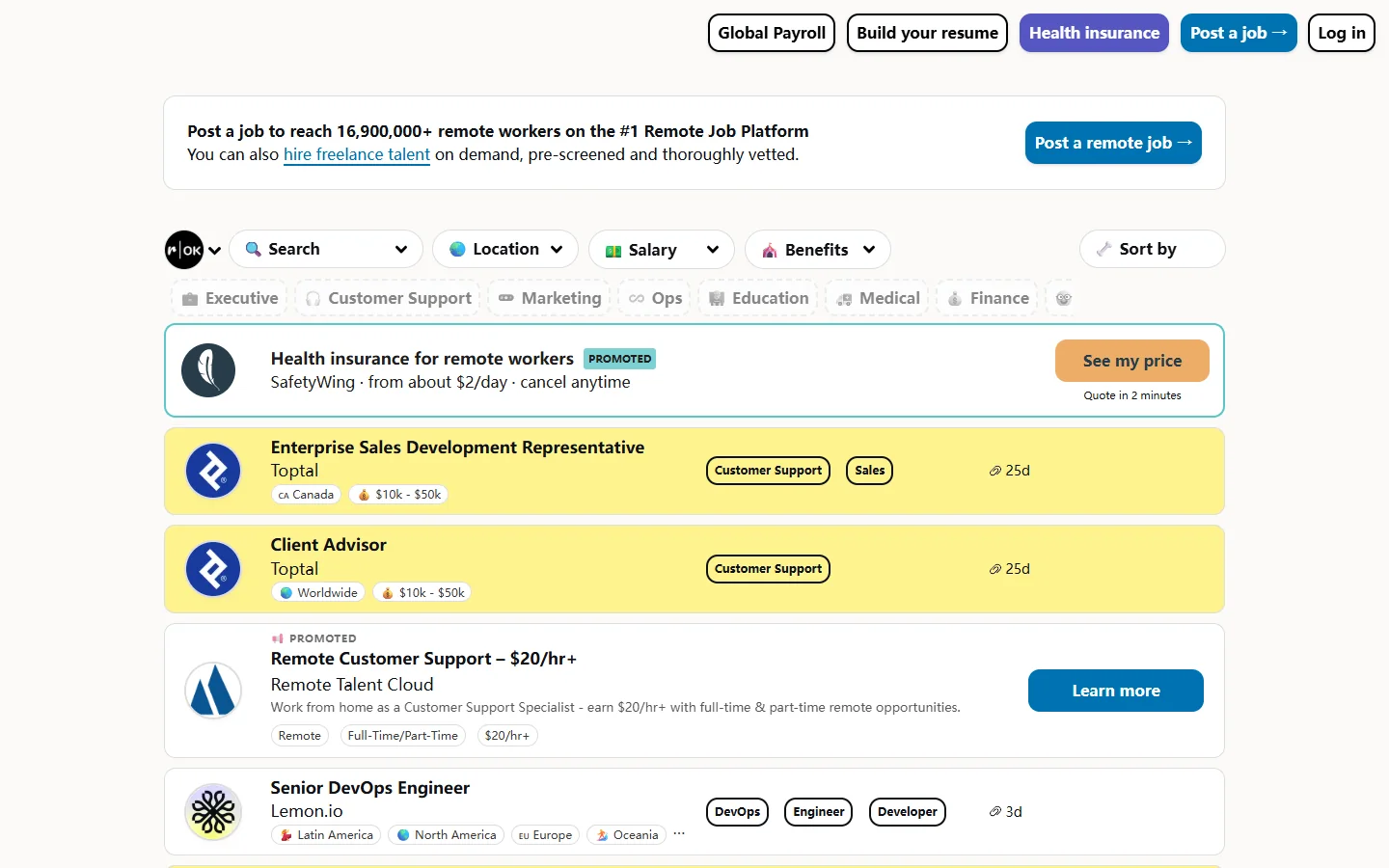Expand more locations ellipsis on Lemon.io row

(679, 834)
